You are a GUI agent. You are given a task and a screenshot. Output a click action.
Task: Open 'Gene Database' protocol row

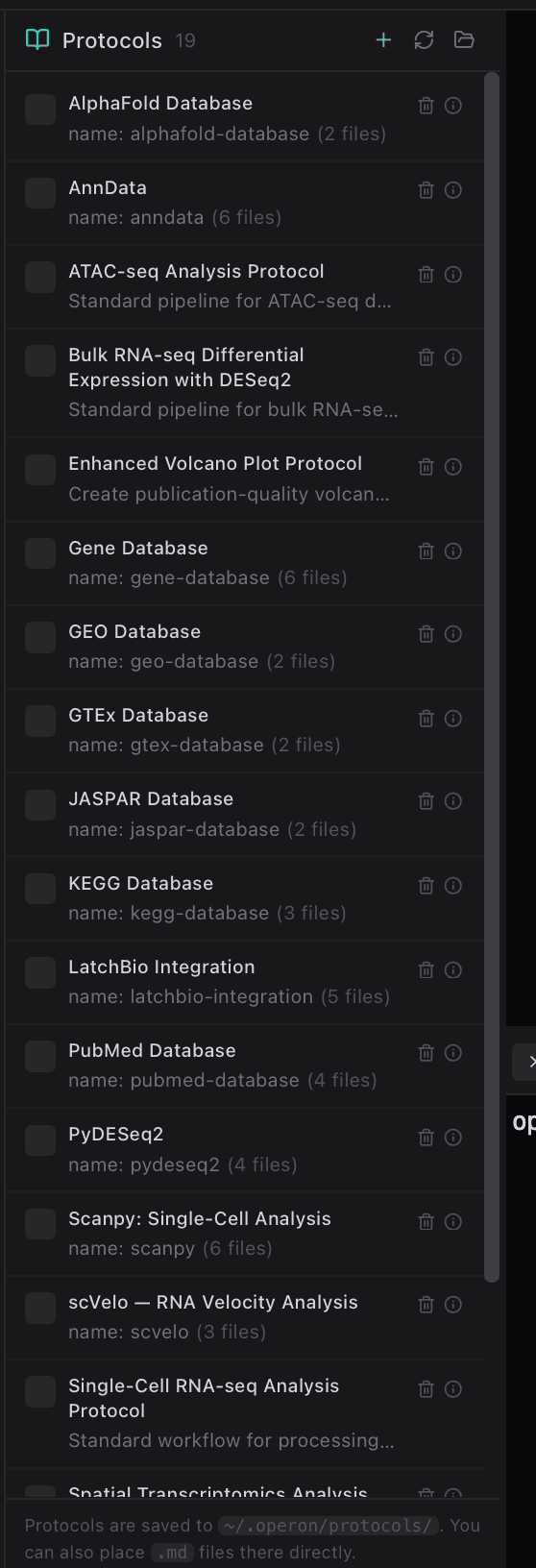[245, 563]
